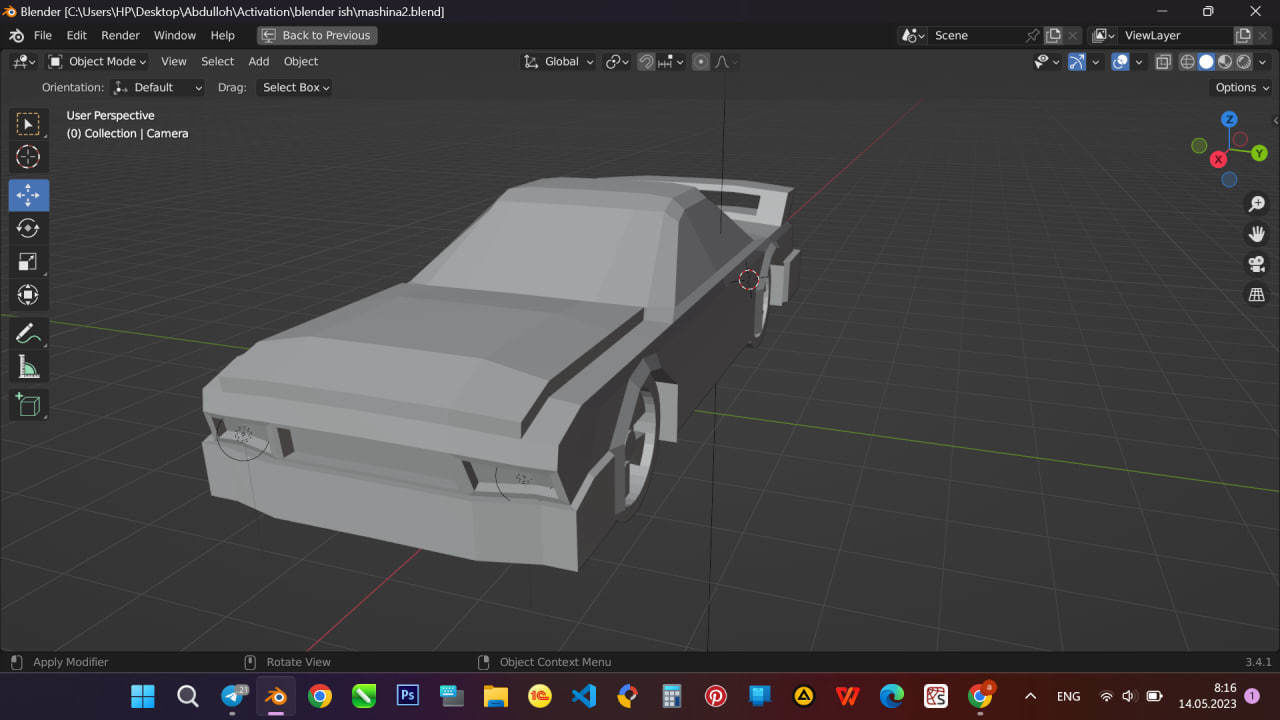Click the camera view icon in the viewport

(1256, 264)
